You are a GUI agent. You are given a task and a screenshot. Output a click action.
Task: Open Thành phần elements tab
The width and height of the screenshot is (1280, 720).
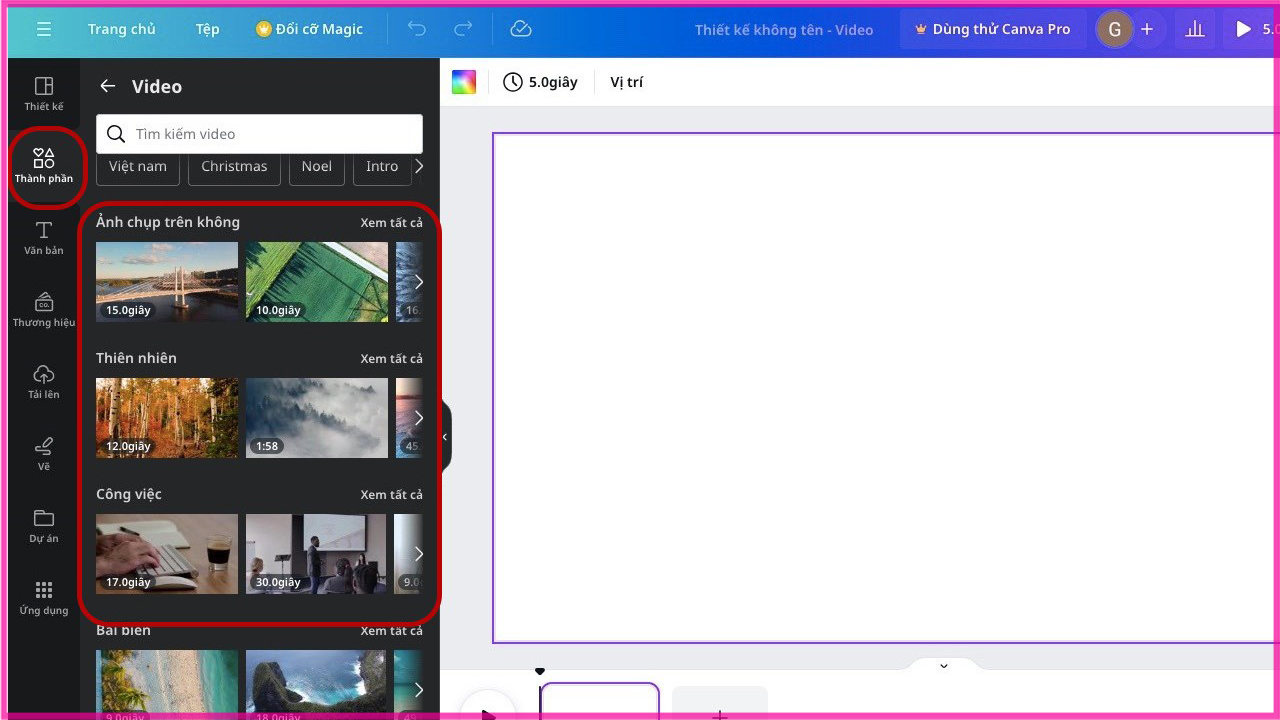click(x=44, y=166)
